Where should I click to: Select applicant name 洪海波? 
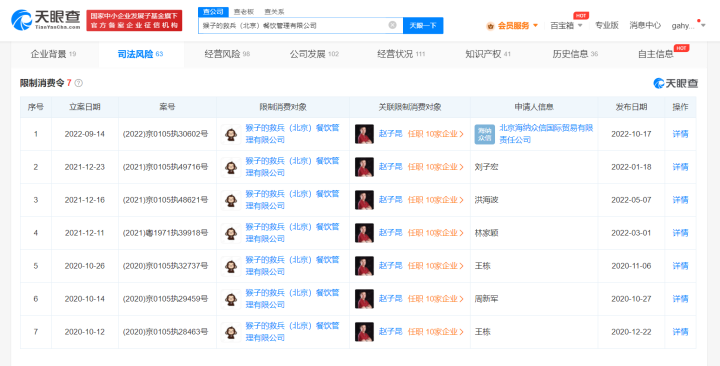click(x=486, y=200)
